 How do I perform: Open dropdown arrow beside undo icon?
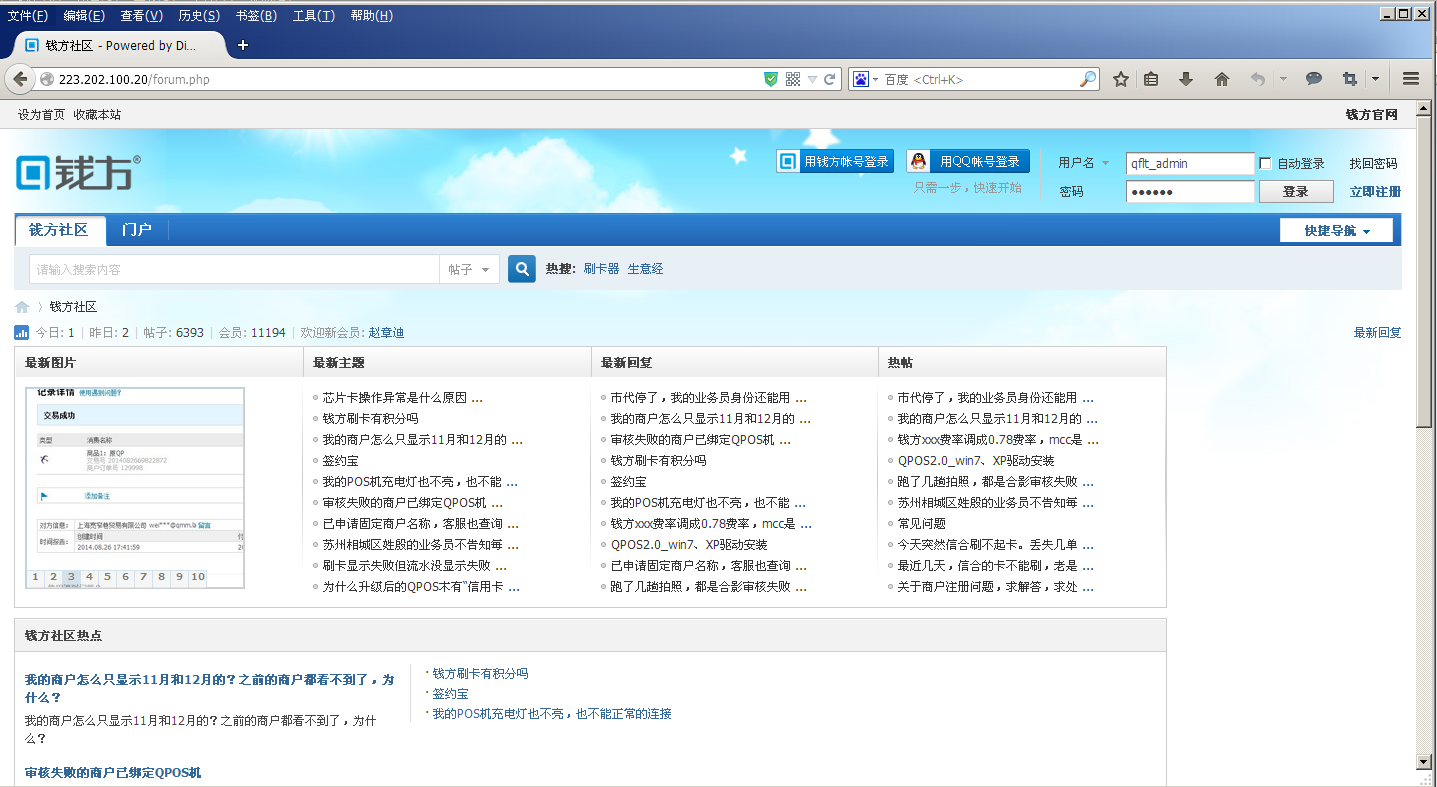[x=1283, y=79]
